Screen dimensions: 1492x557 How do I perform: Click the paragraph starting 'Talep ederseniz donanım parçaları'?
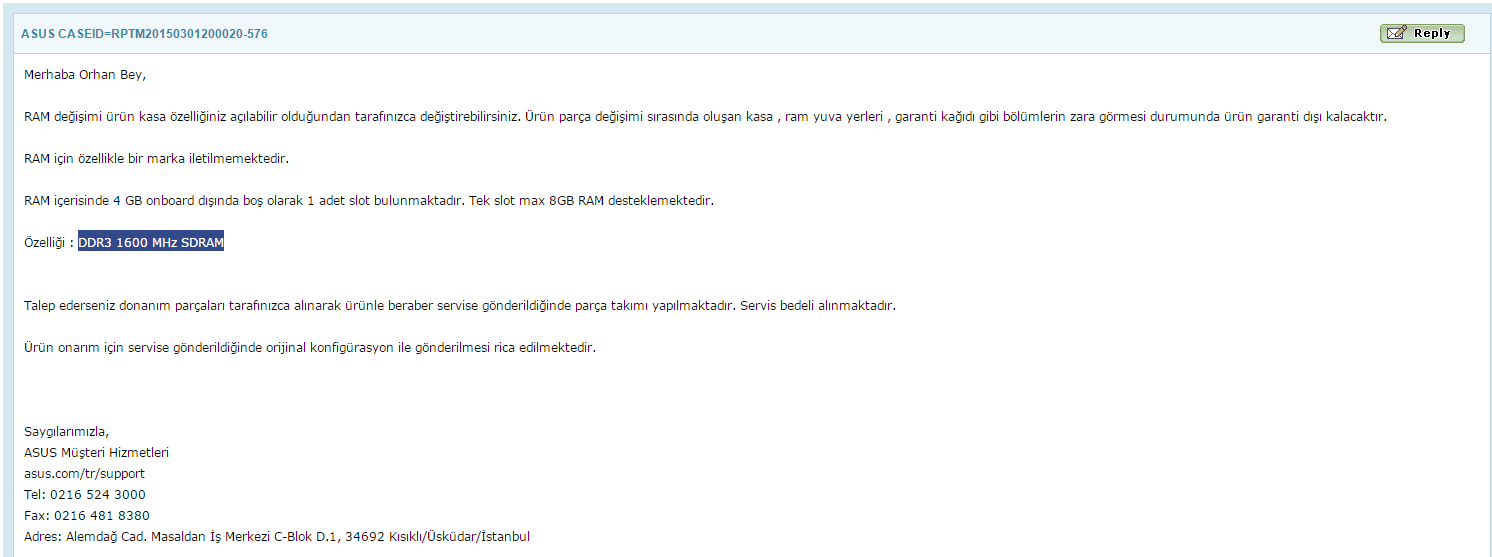(x=460, y=305)
